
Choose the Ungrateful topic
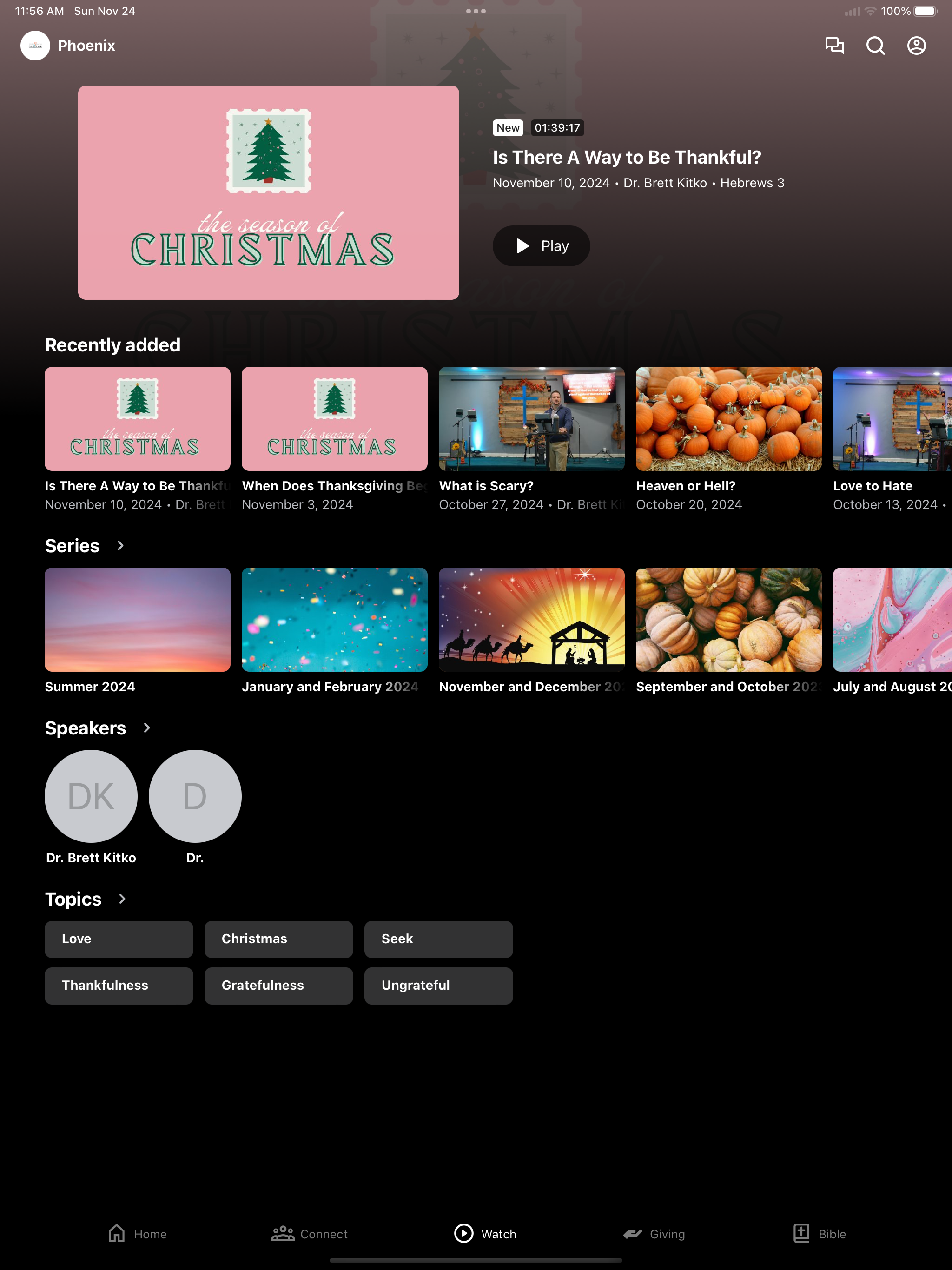click(x=439, y=986)
